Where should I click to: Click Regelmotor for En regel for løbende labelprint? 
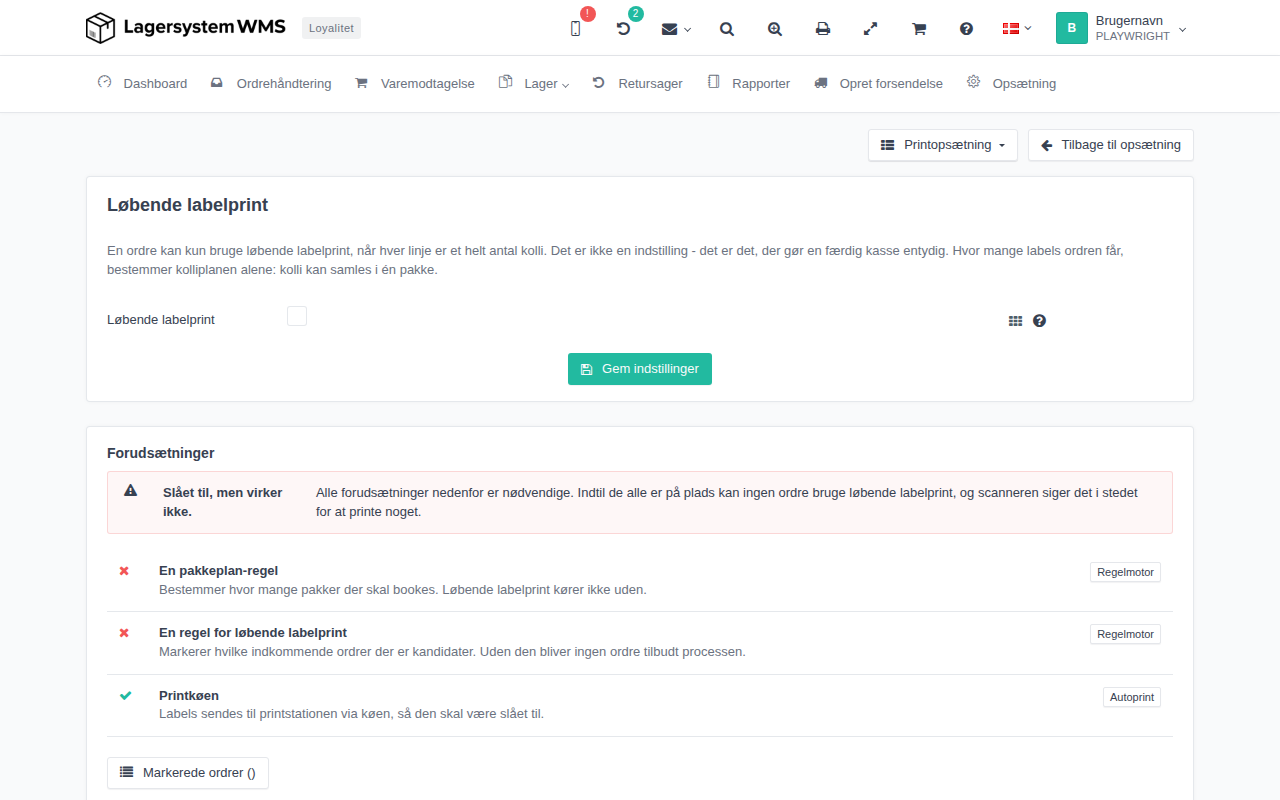[x=1125, y=634]
